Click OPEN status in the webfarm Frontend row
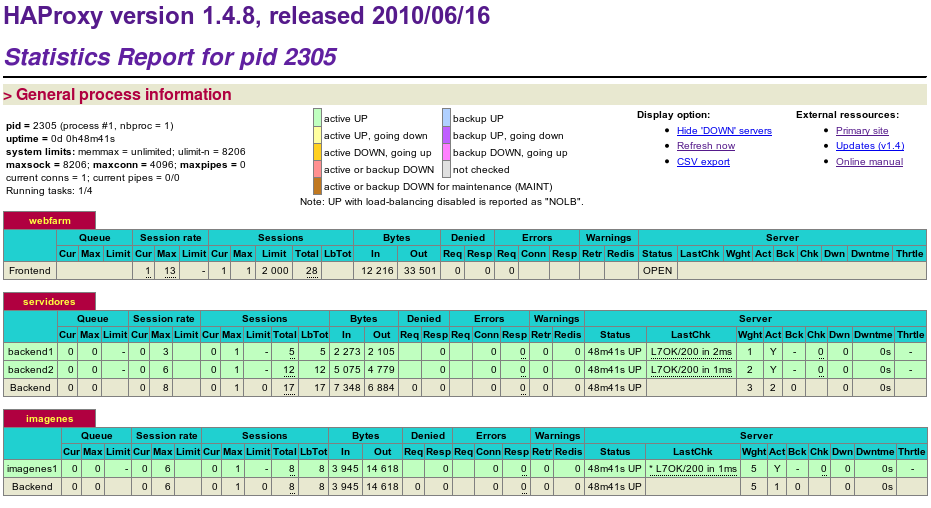Screen dimensions: 931x508 [657, 271]
